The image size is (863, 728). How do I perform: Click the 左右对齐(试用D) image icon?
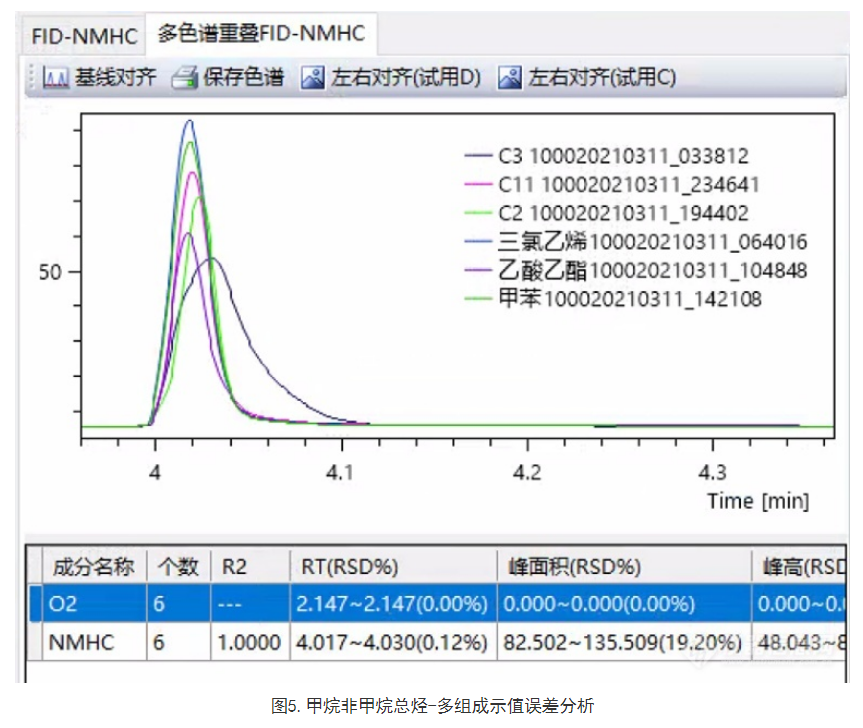(313, 78)
